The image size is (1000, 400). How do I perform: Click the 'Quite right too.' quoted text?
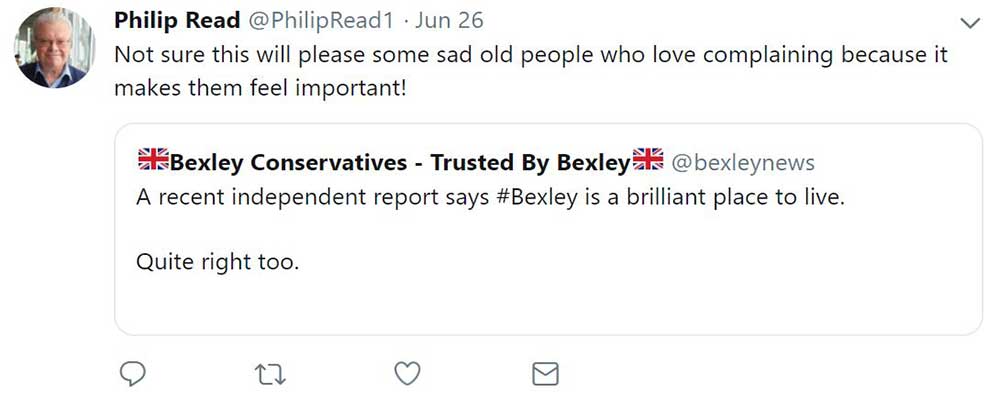point(217,263)
